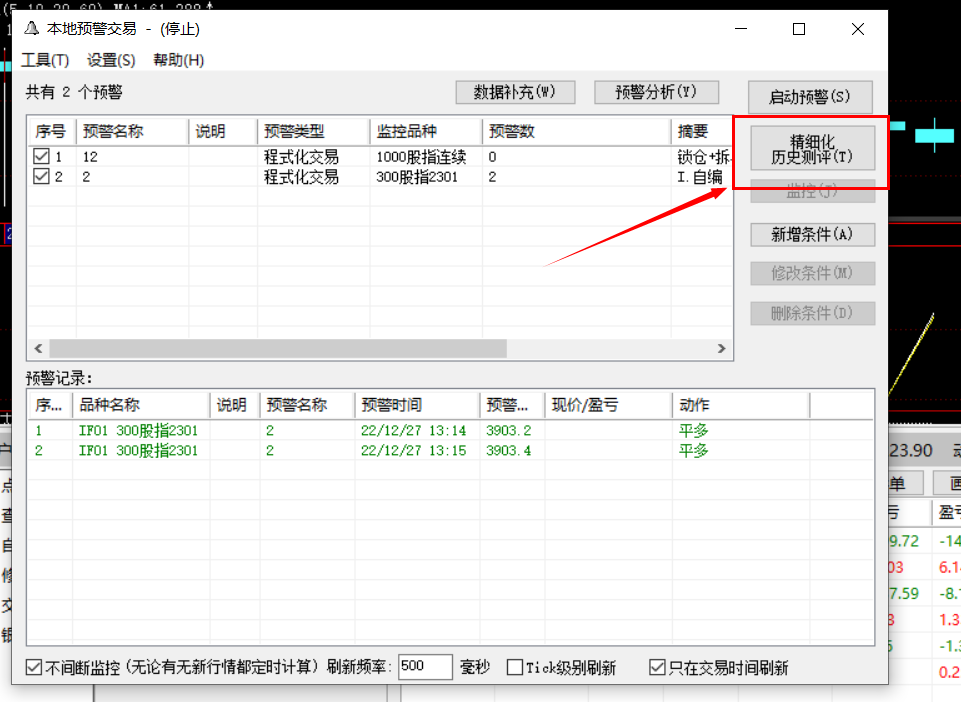This screenshot has height=702, width=961.
Task: Enable Tick级别刷新 checkbox
Action: 515,668
